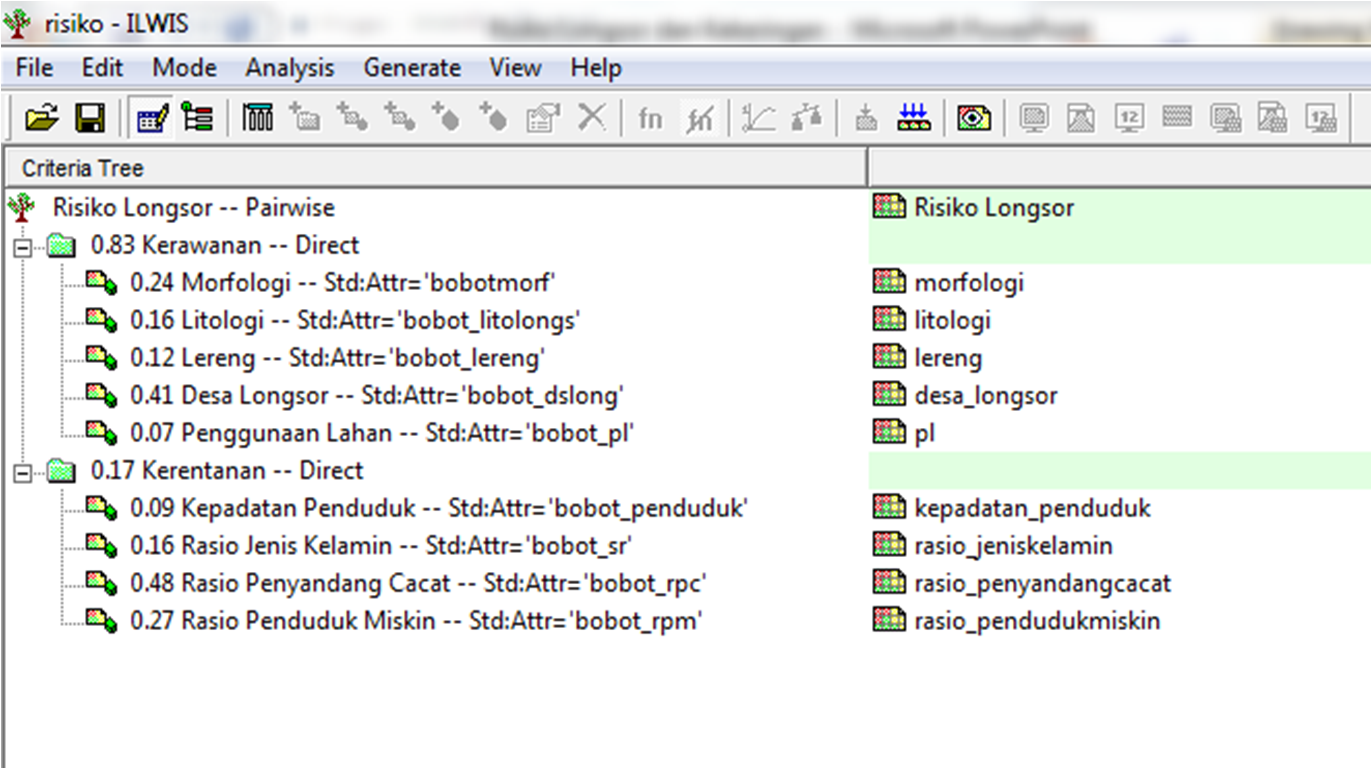
Task: Click the ILWIS tree icon in title bar
Action: point(17,25)
